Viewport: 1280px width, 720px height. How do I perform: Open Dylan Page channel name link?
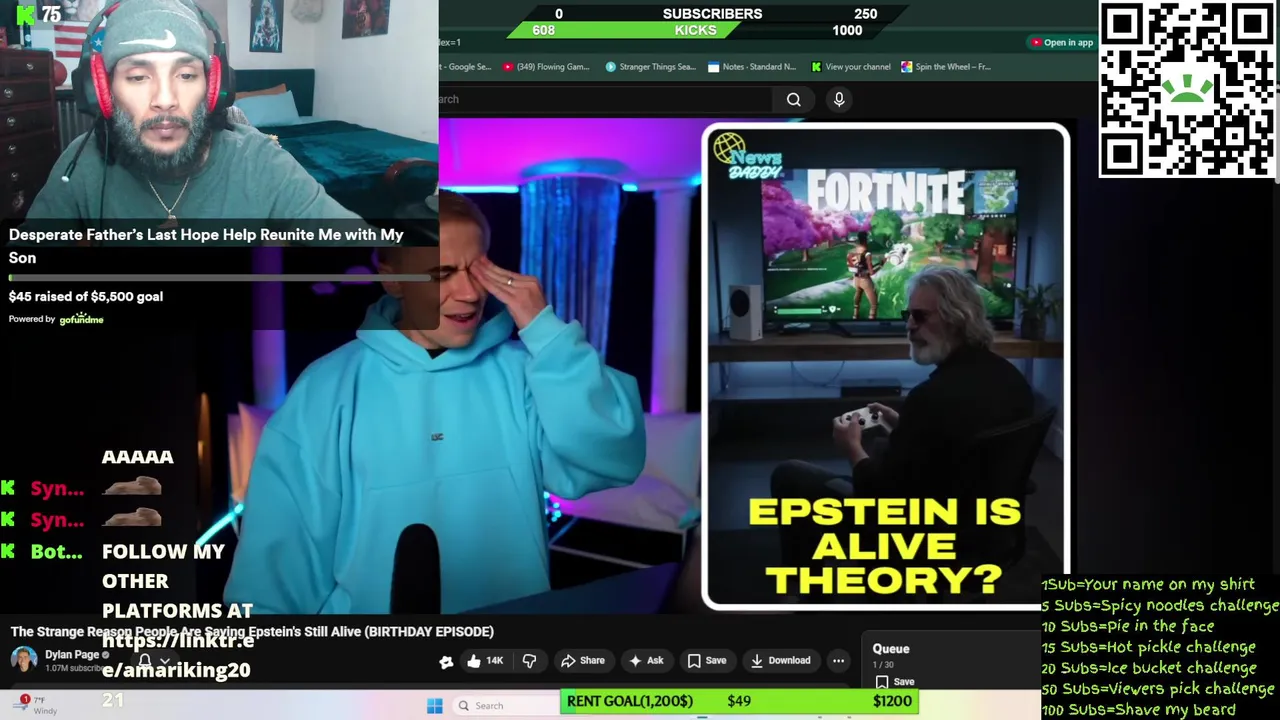click(72, 654)
